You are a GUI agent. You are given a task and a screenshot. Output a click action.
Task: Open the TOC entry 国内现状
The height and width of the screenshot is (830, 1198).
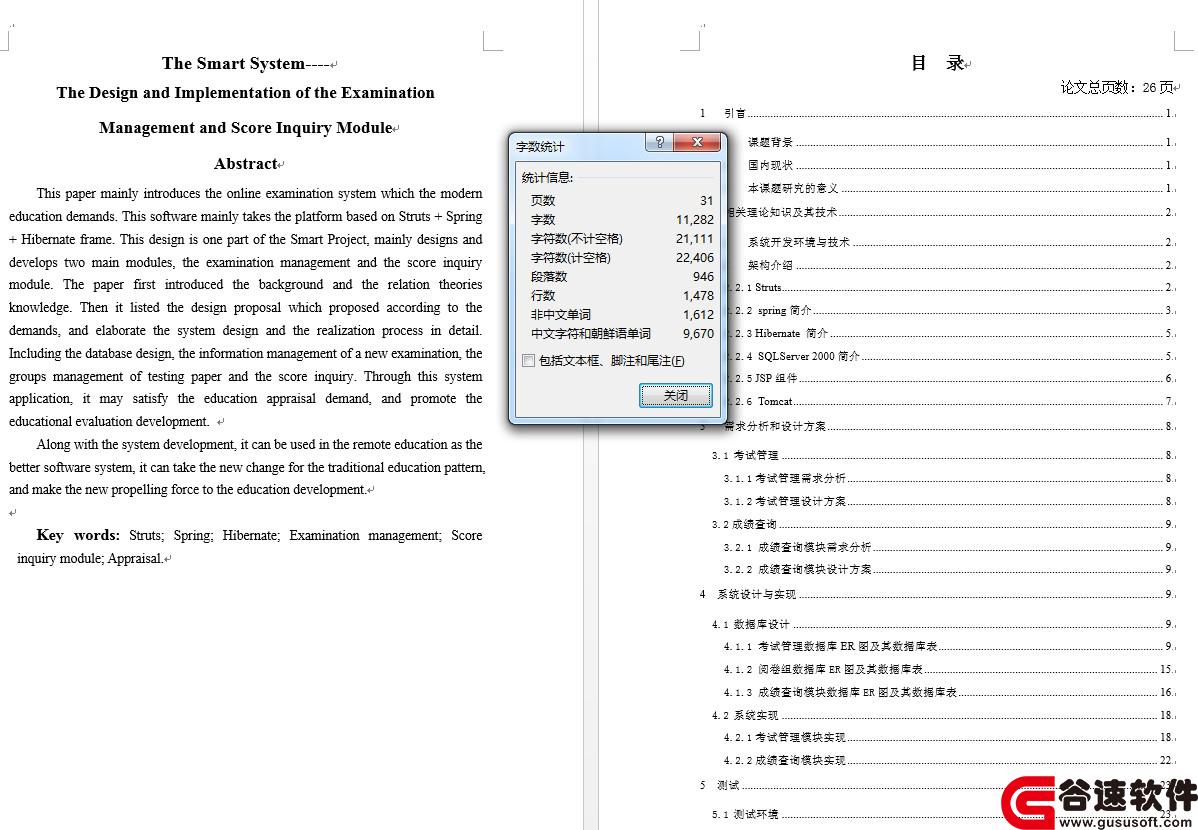(x=961, y=165)
